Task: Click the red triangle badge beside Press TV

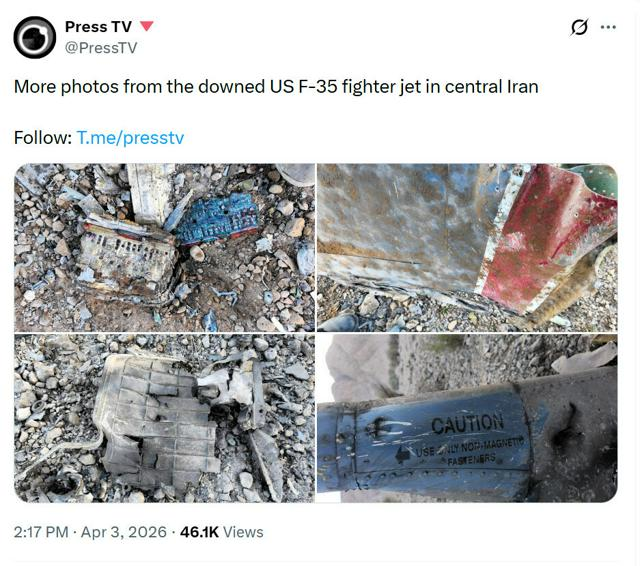Action: (147, 26)
